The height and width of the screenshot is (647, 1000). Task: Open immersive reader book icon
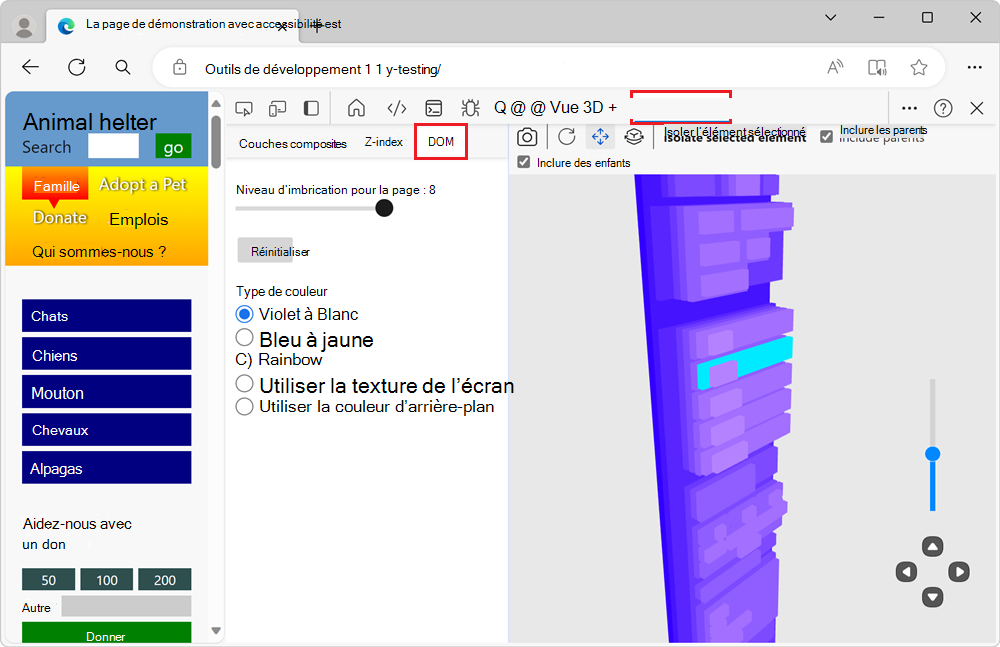click(x=877, y=67)
